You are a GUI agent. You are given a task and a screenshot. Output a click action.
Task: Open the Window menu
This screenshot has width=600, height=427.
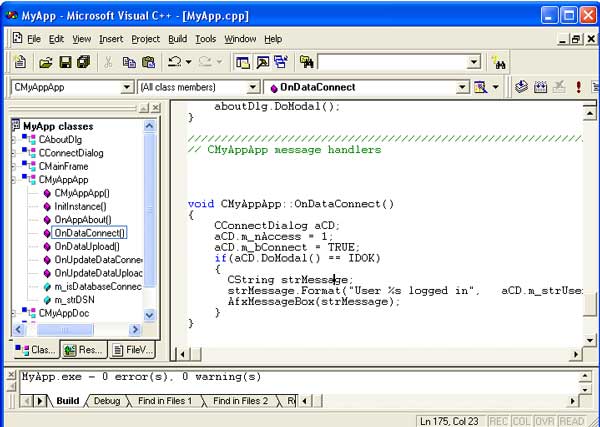coord(240,39)
